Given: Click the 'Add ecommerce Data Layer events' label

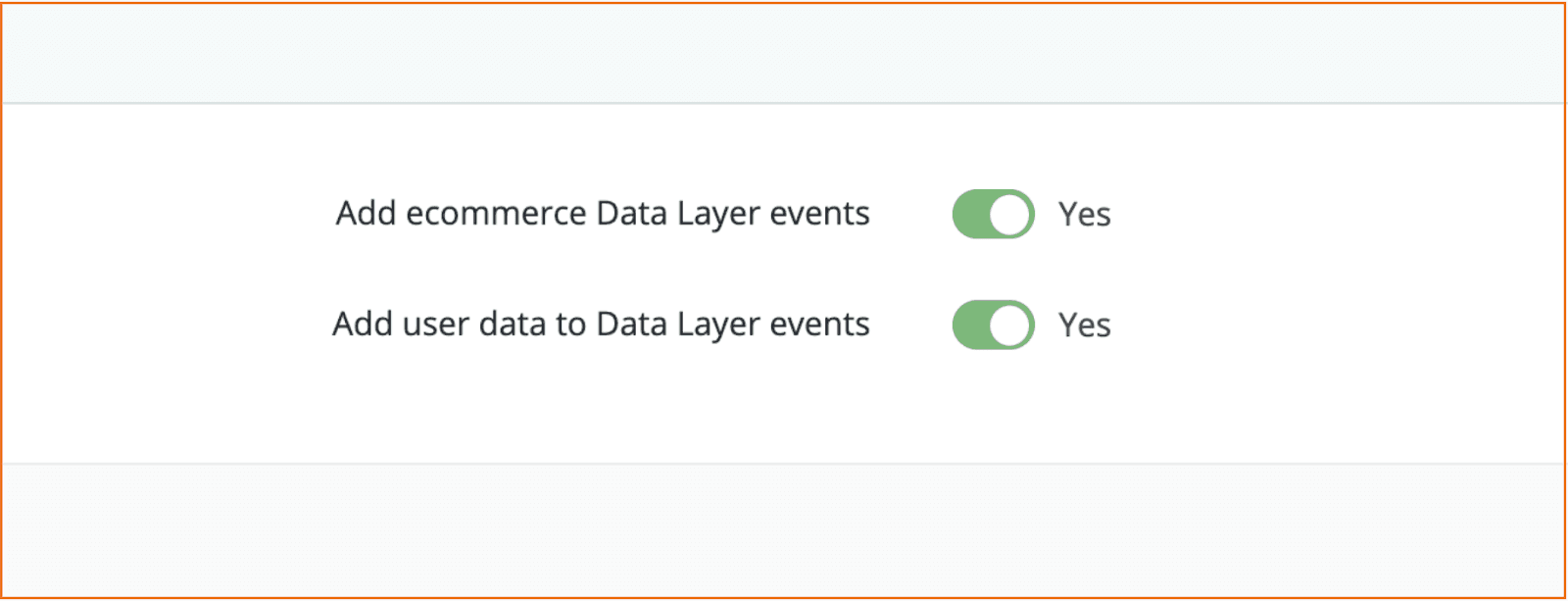Looking at the screenshot, I should (x=603, y=214).
